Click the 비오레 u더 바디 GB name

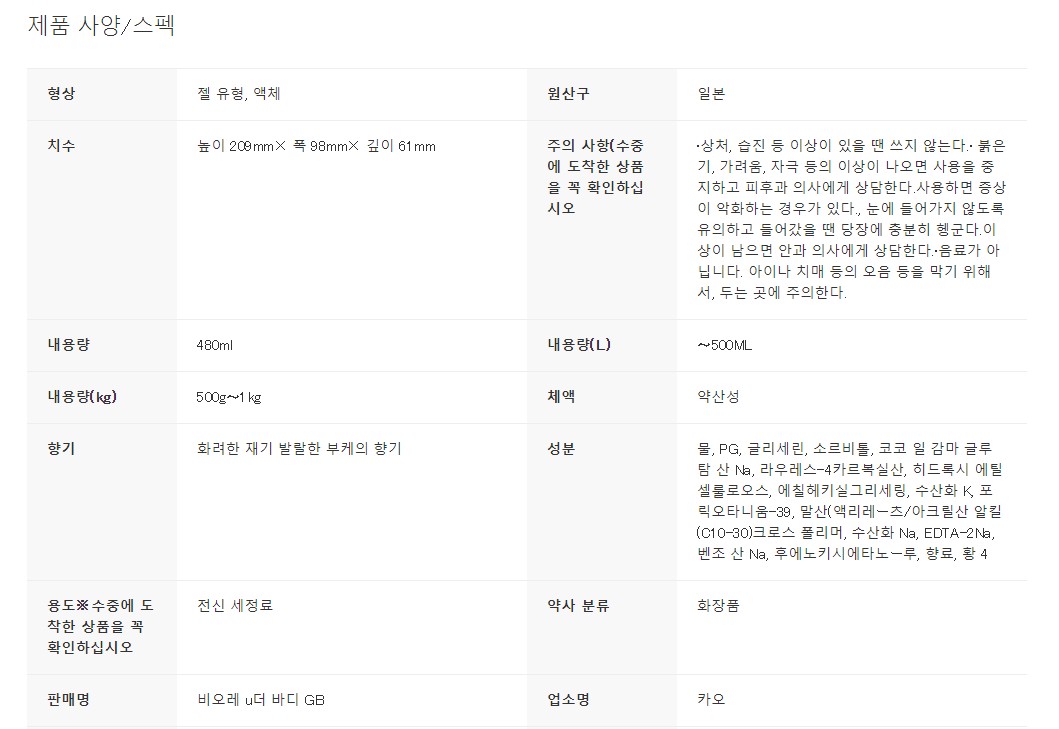pos(261,700)
